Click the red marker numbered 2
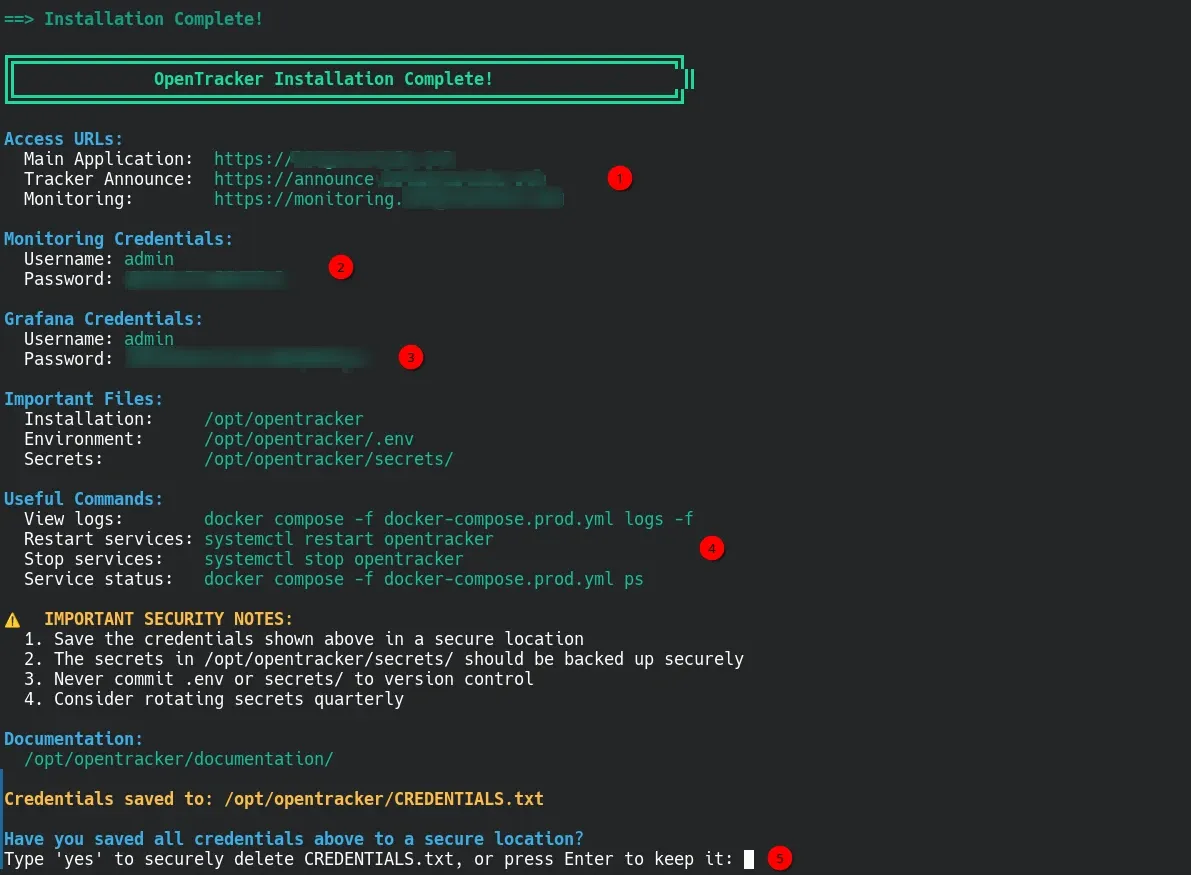Image resolution: width=1191 pixels, height=875 pixels. [x=341, y=267]
